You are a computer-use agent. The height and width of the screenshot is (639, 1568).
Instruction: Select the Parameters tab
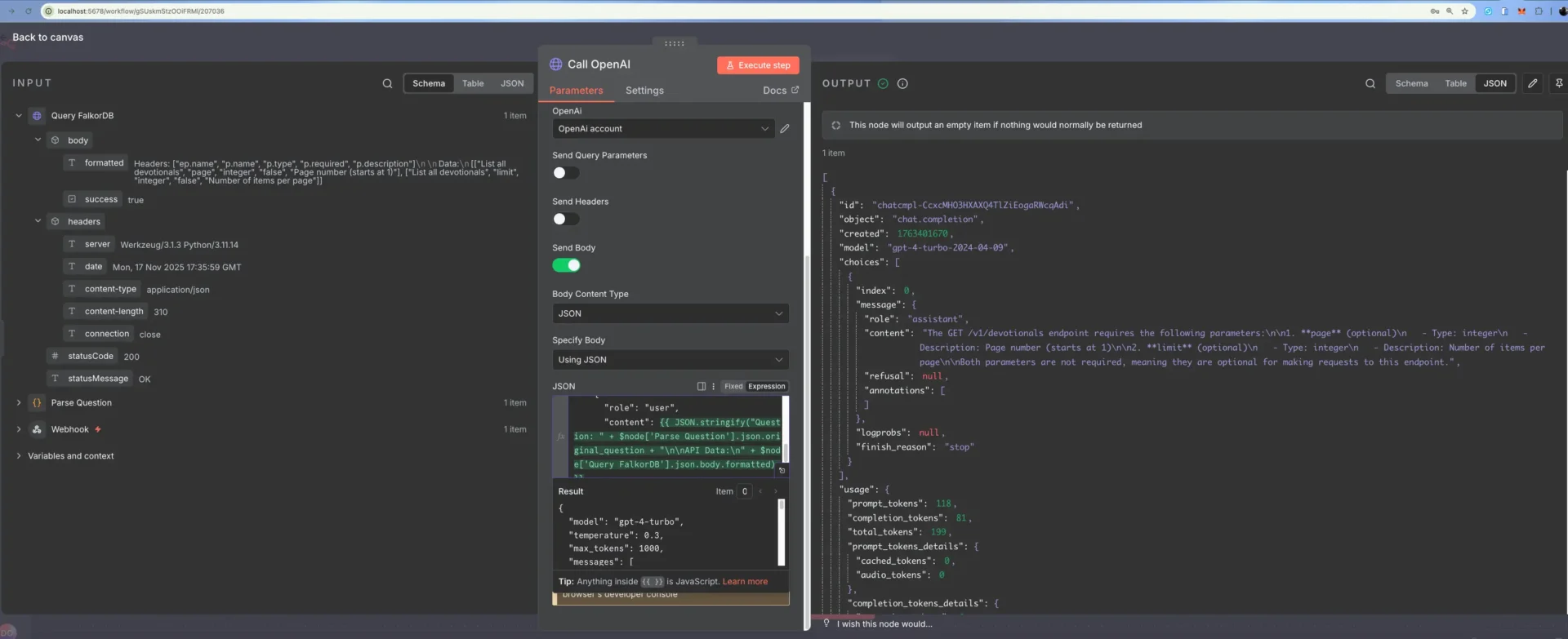click(x=576, y=91)
